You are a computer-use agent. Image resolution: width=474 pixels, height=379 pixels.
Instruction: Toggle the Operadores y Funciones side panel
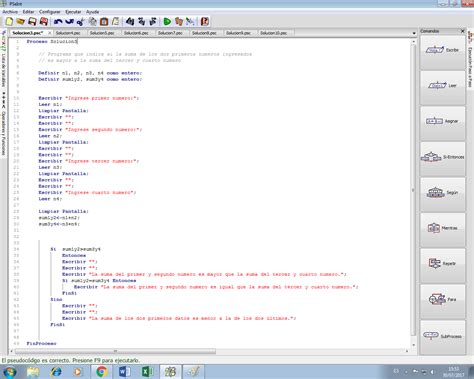click(3, 132)
